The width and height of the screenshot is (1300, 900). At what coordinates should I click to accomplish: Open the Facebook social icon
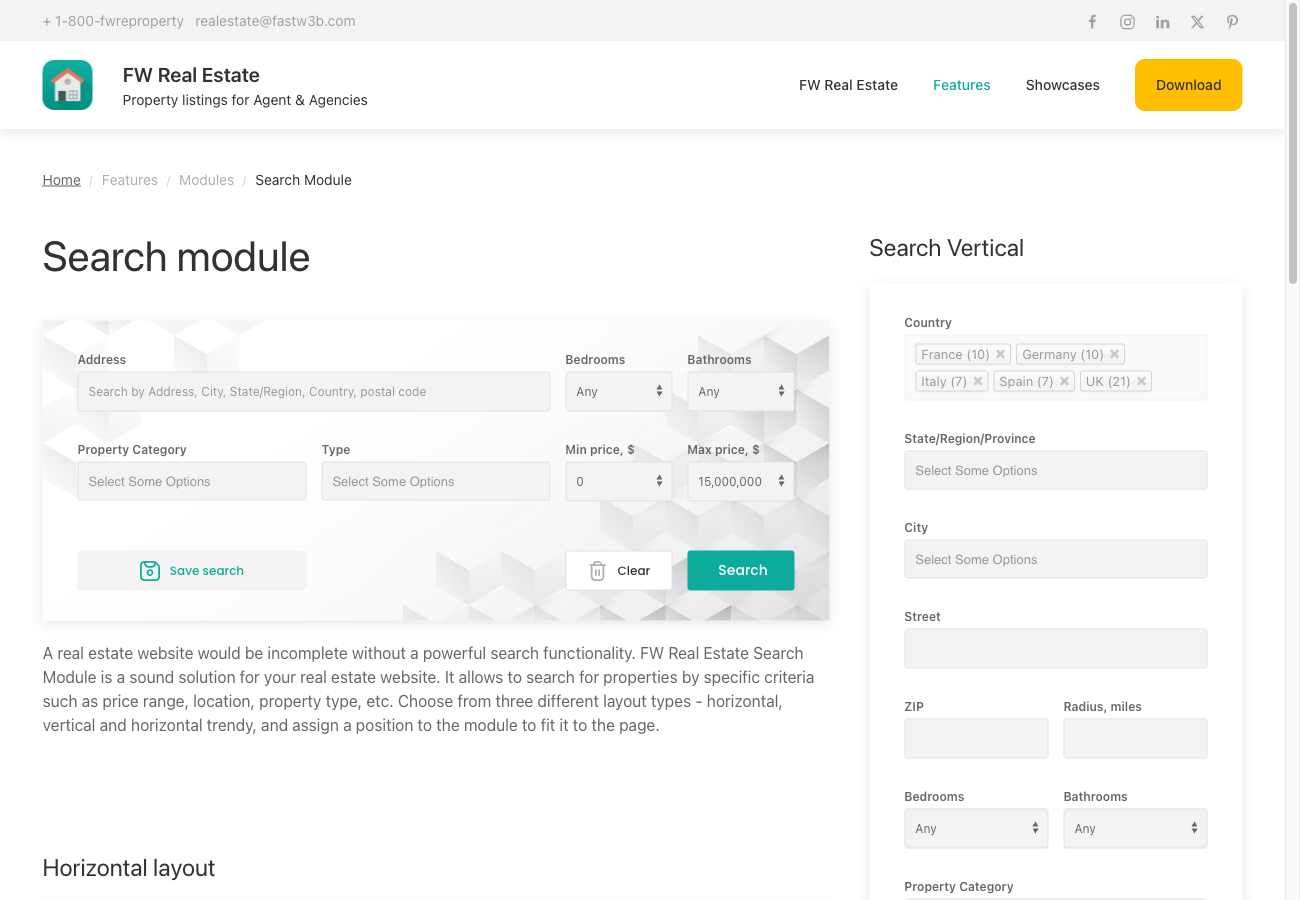click(1092, 21)
